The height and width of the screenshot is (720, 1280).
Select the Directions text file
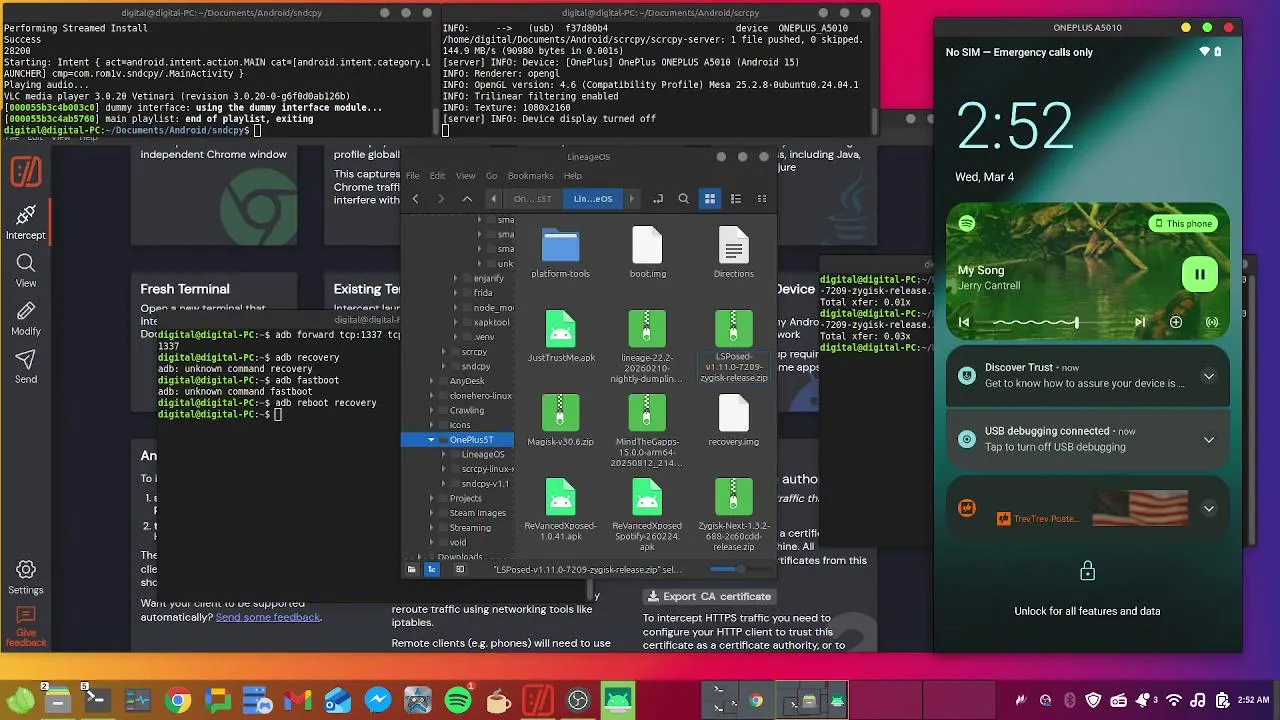click(x=733, y=253)
